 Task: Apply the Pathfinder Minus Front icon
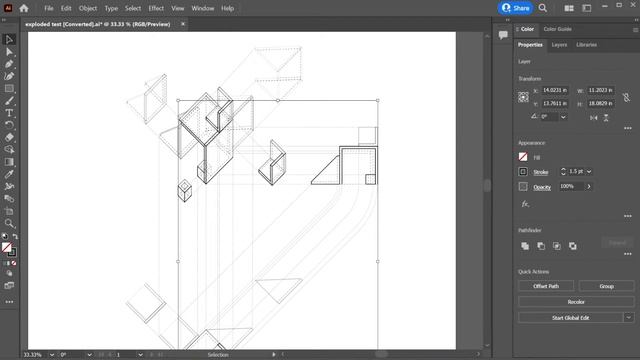pos(541,246)
